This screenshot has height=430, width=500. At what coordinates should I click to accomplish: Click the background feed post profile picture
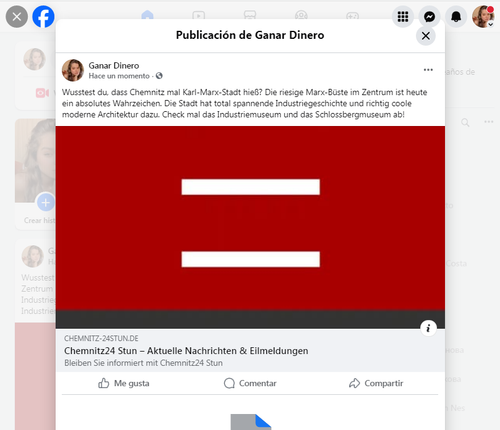[33, 256]
